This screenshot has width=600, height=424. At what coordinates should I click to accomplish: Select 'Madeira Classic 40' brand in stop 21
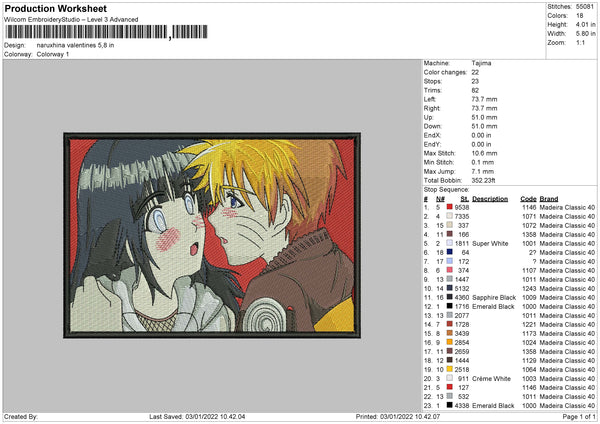pyautogui.click(x=567, y=388)
